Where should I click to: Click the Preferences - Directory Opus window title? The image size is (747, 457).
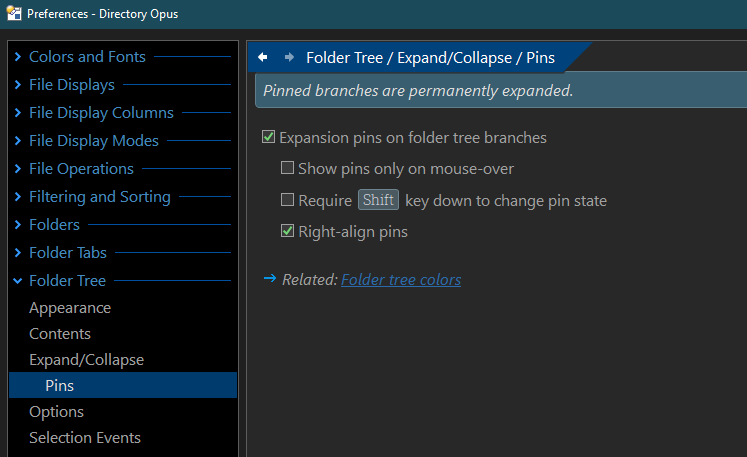102,14
